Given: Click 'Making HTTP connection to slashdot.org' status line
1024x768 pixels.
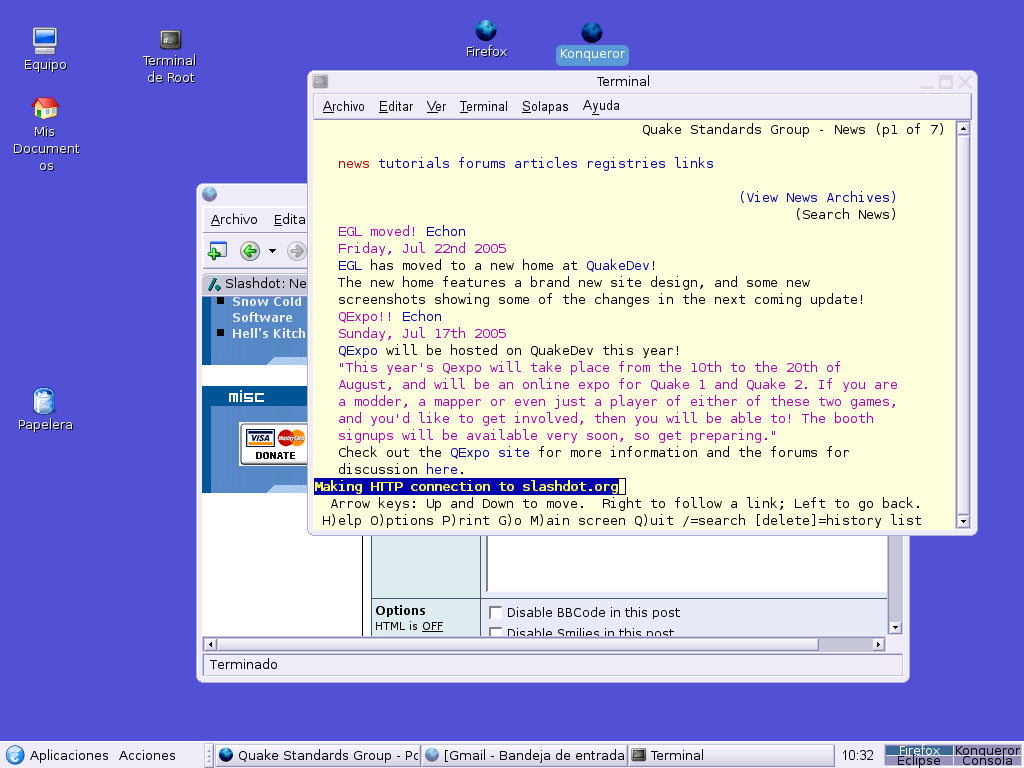Looking at the screenshot, I should pos(466,487).
